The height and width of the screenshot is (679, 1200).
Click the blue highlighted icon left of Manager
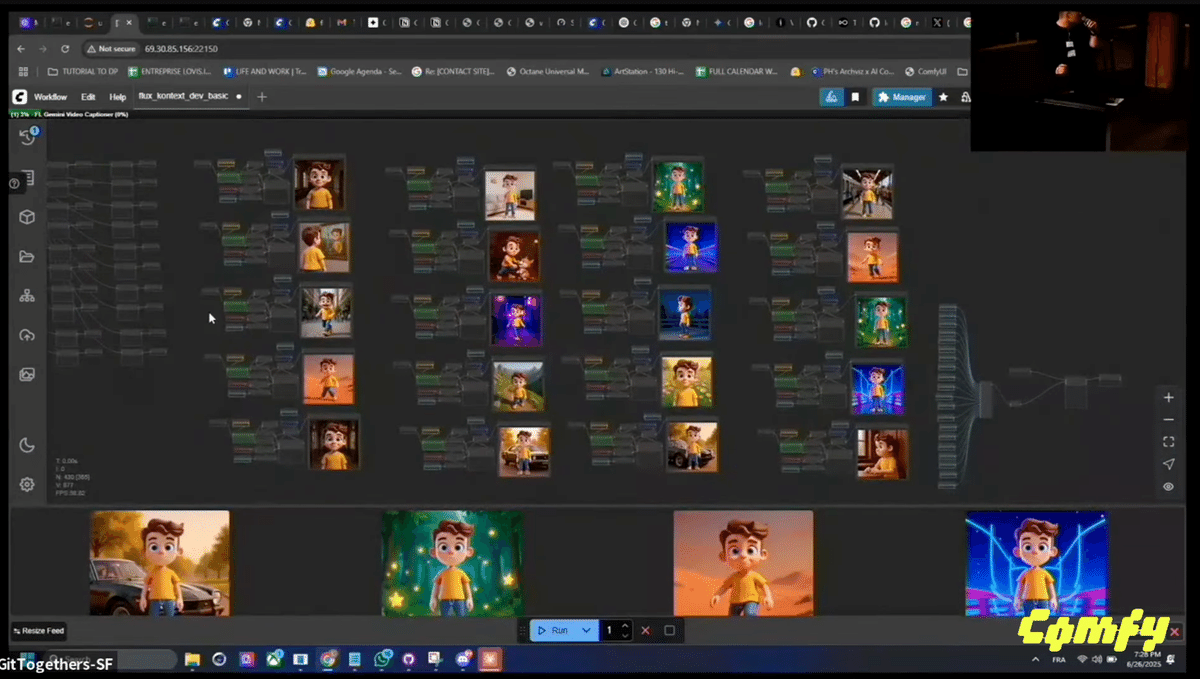(x=831, y=97)
